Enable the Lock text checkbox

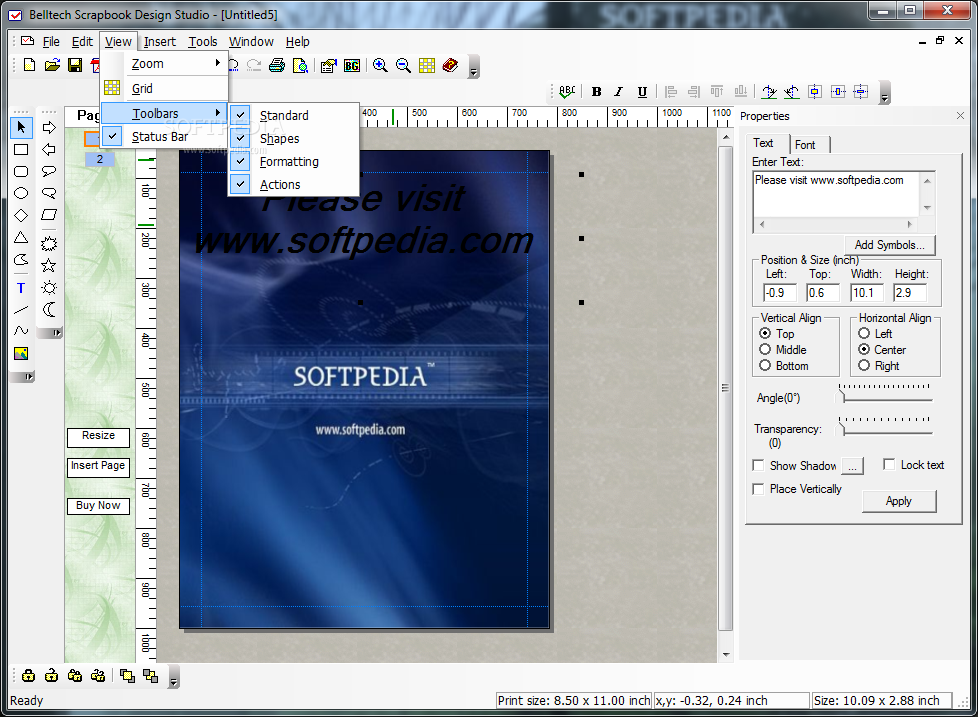889,464
